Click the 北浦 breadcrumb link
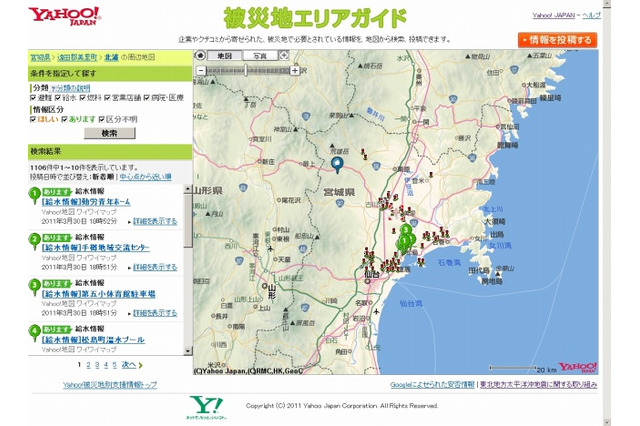The width and height of the screenshot is (640, 426). pyautogui.click(x=111, y=58)
